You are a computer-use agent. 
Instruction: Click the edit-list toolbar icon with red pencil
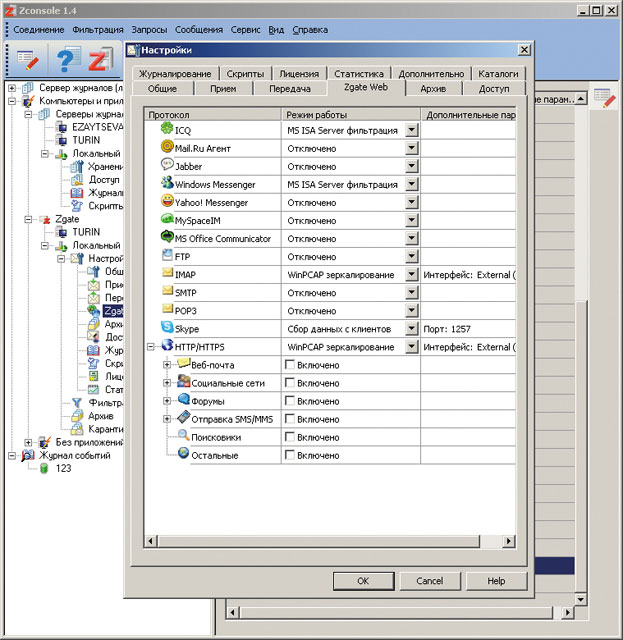pos(28,60)
